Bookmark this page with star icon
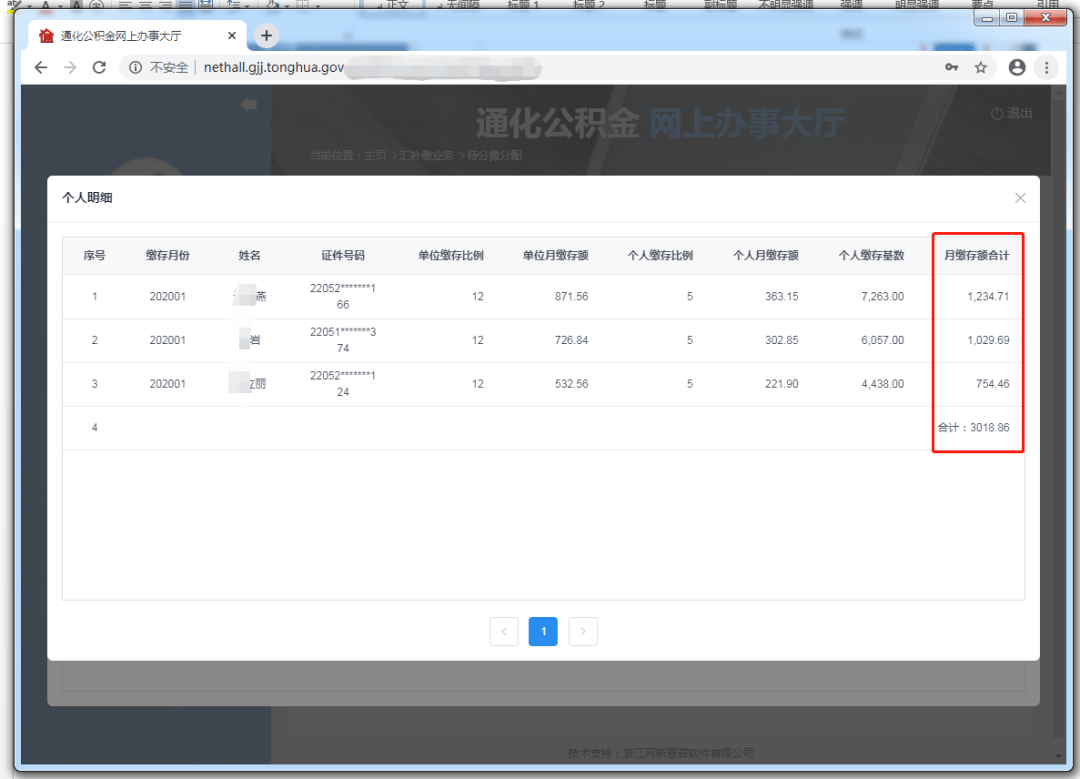This screenshot has height=779, width=1080. tap(981, 67)
